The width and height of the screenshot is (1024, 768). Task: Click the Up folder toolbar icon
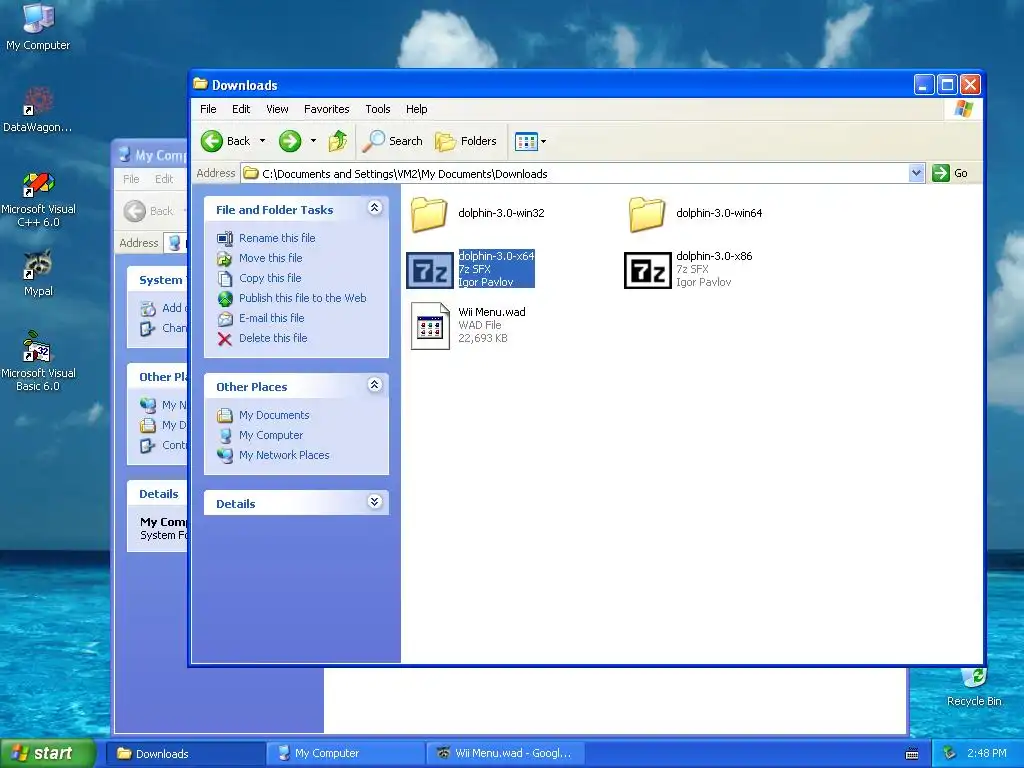338,141
